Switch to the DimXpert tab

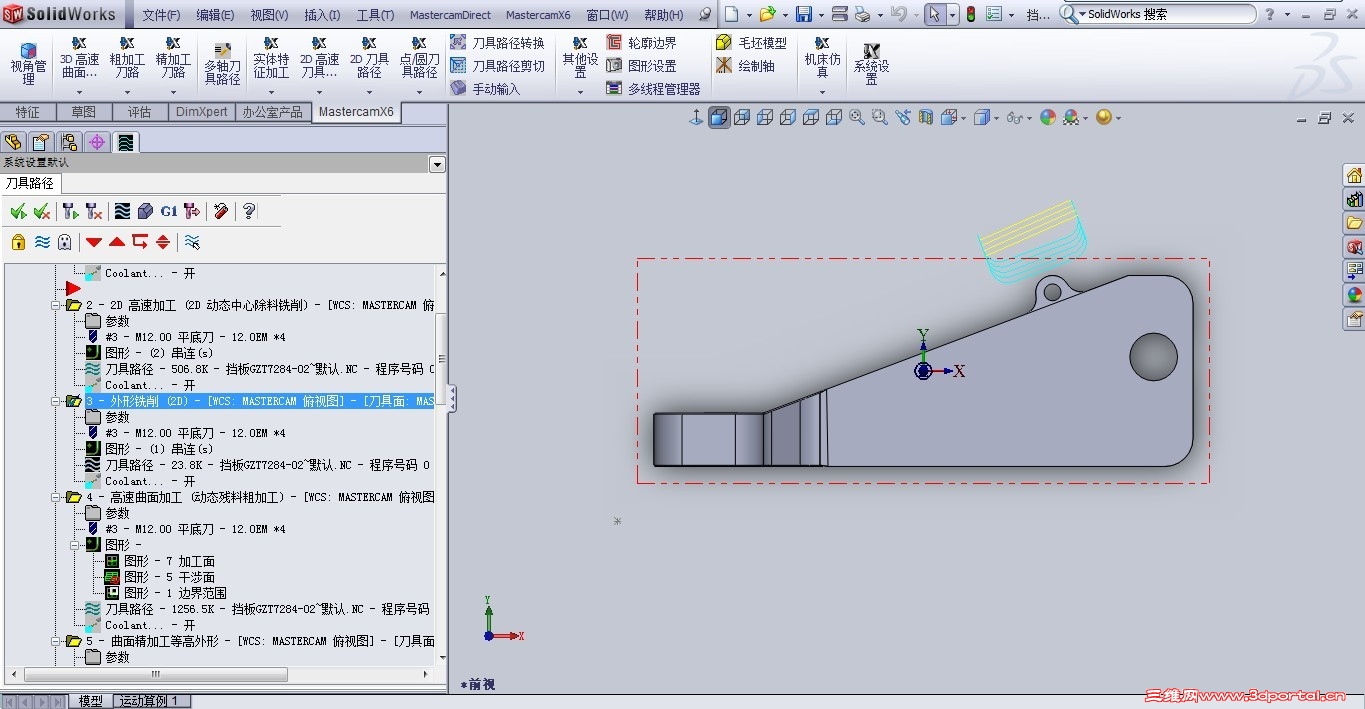(x=201, y=112)
